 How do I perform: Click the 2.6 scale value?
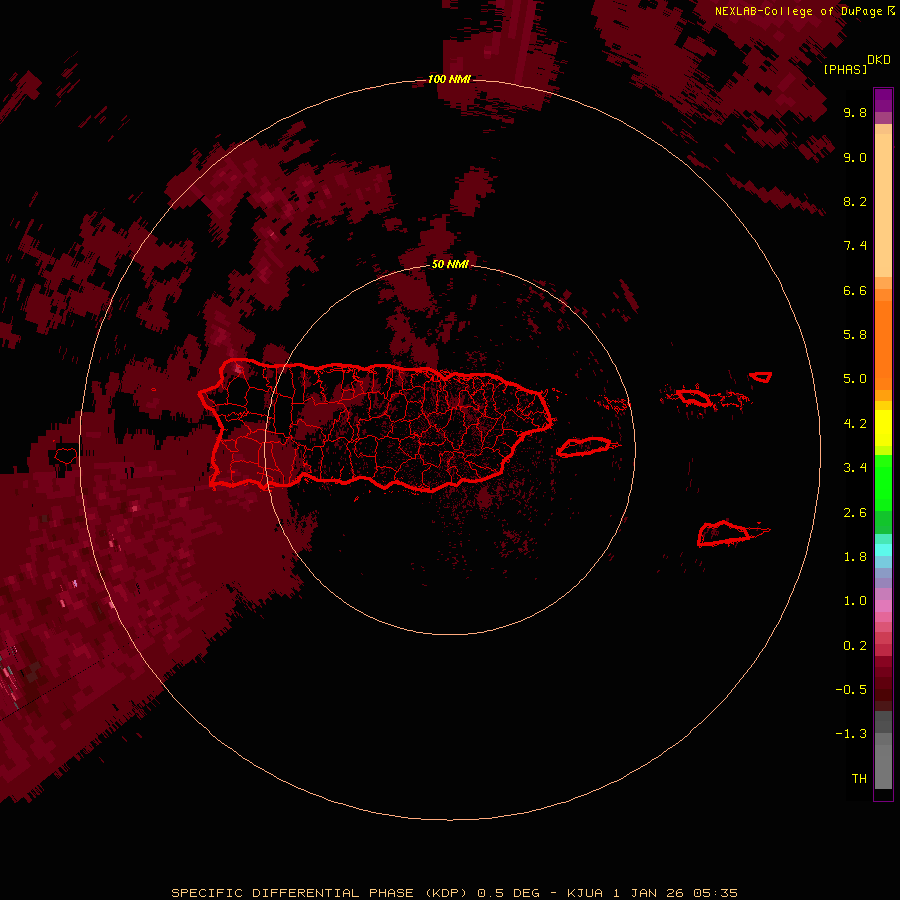tap(855, 513)
